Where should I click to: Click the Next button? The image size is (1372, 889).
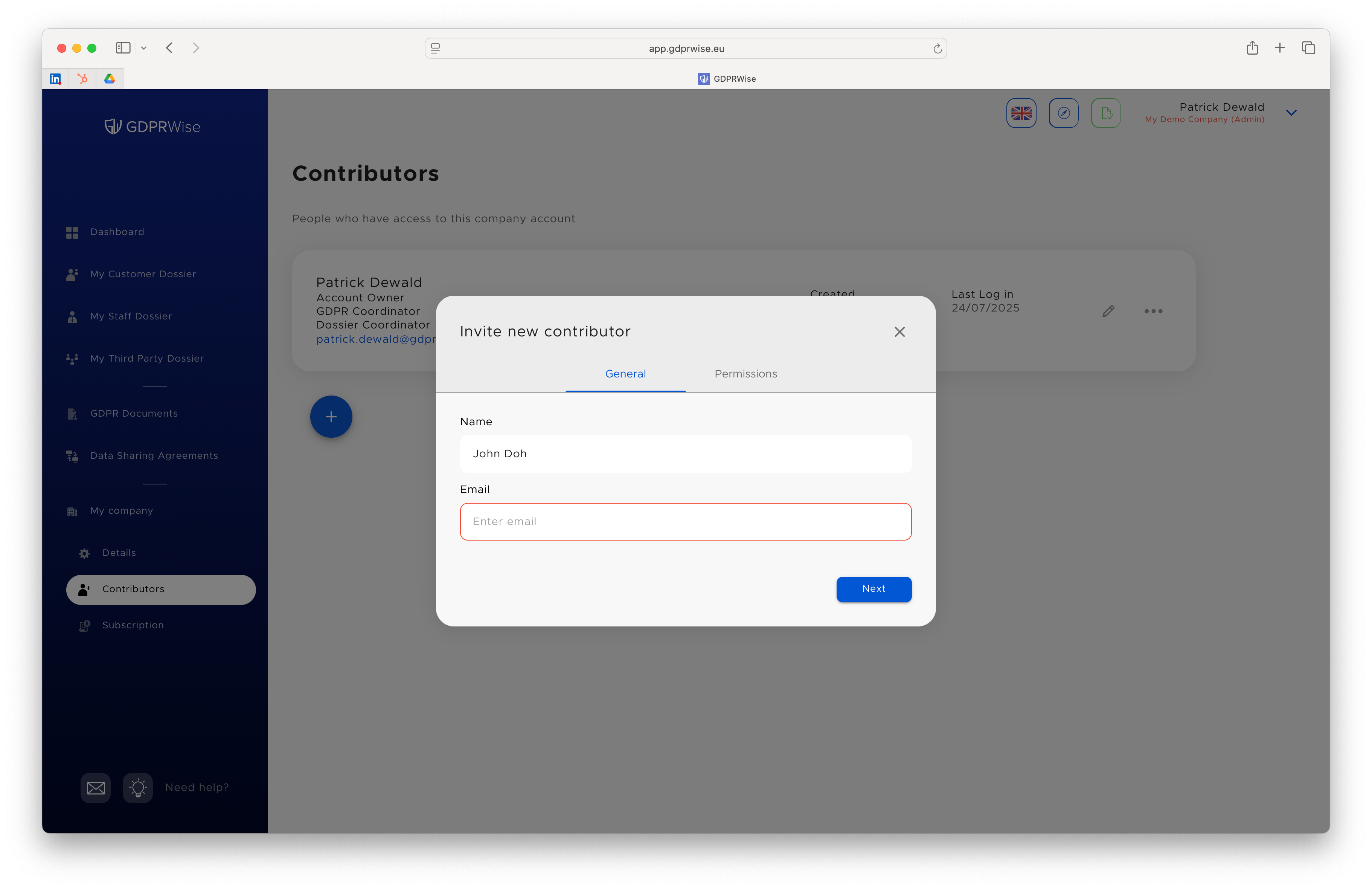(x=874, y=589)
